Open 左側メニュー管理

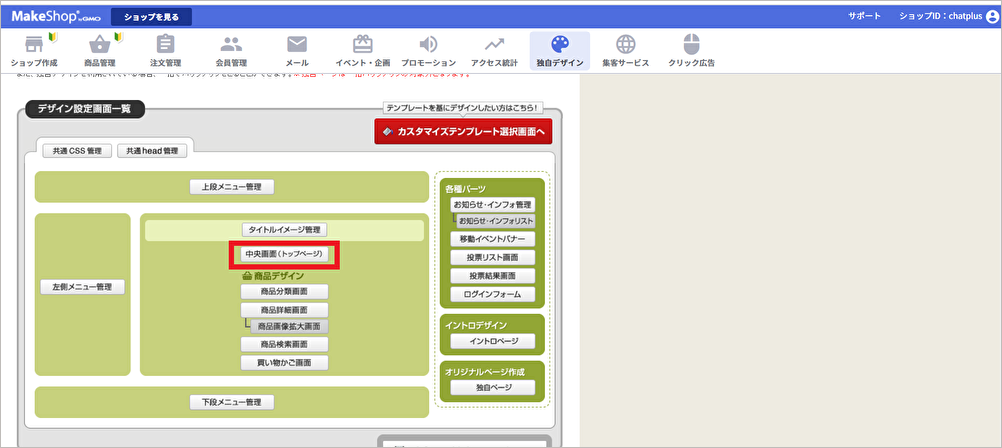click(x=82, y=287)
